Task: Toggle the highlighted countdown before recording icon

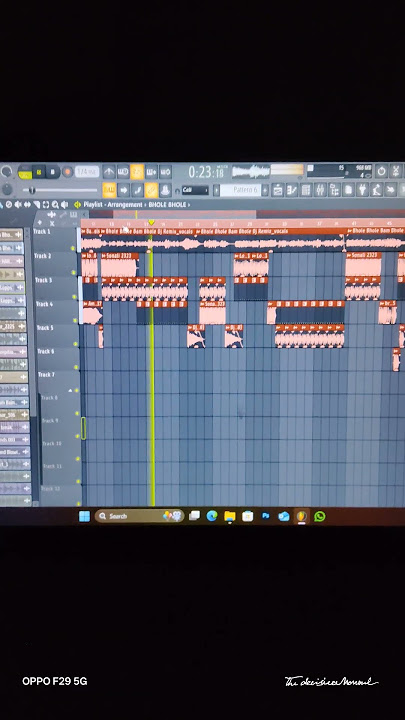Action: [x=137, y=172]
